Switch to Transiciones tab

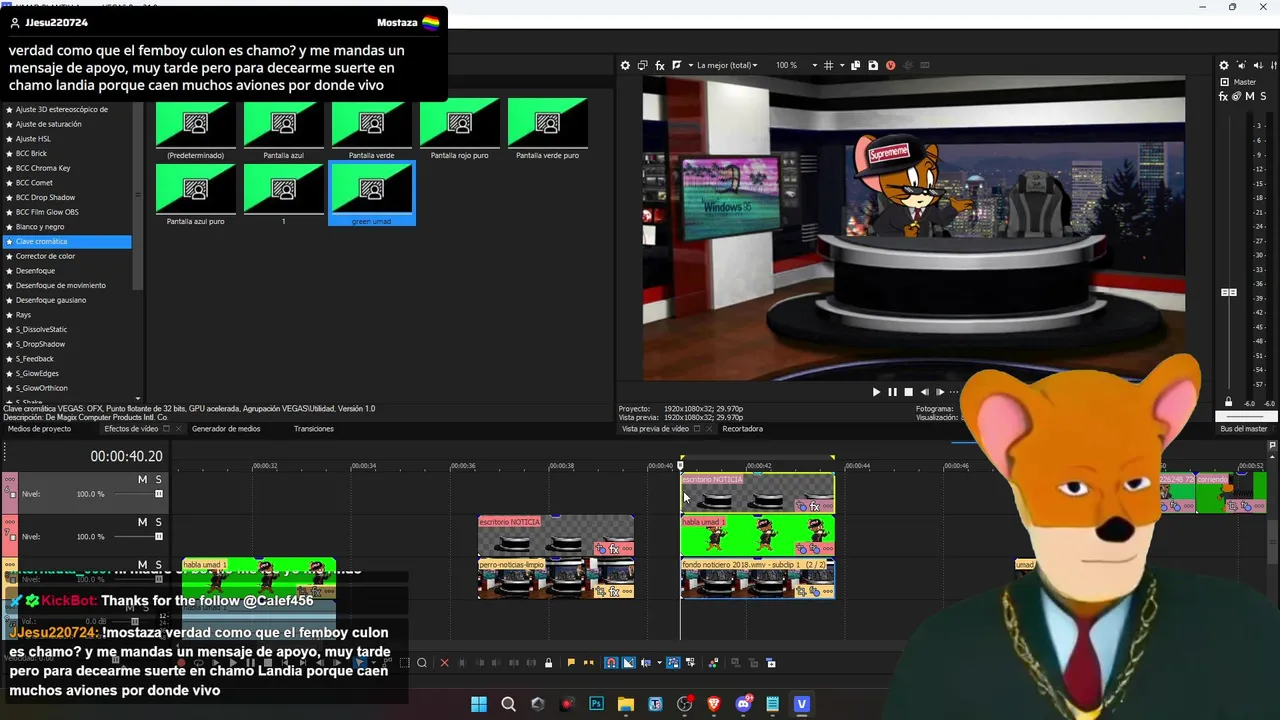[x=314, y=429]
